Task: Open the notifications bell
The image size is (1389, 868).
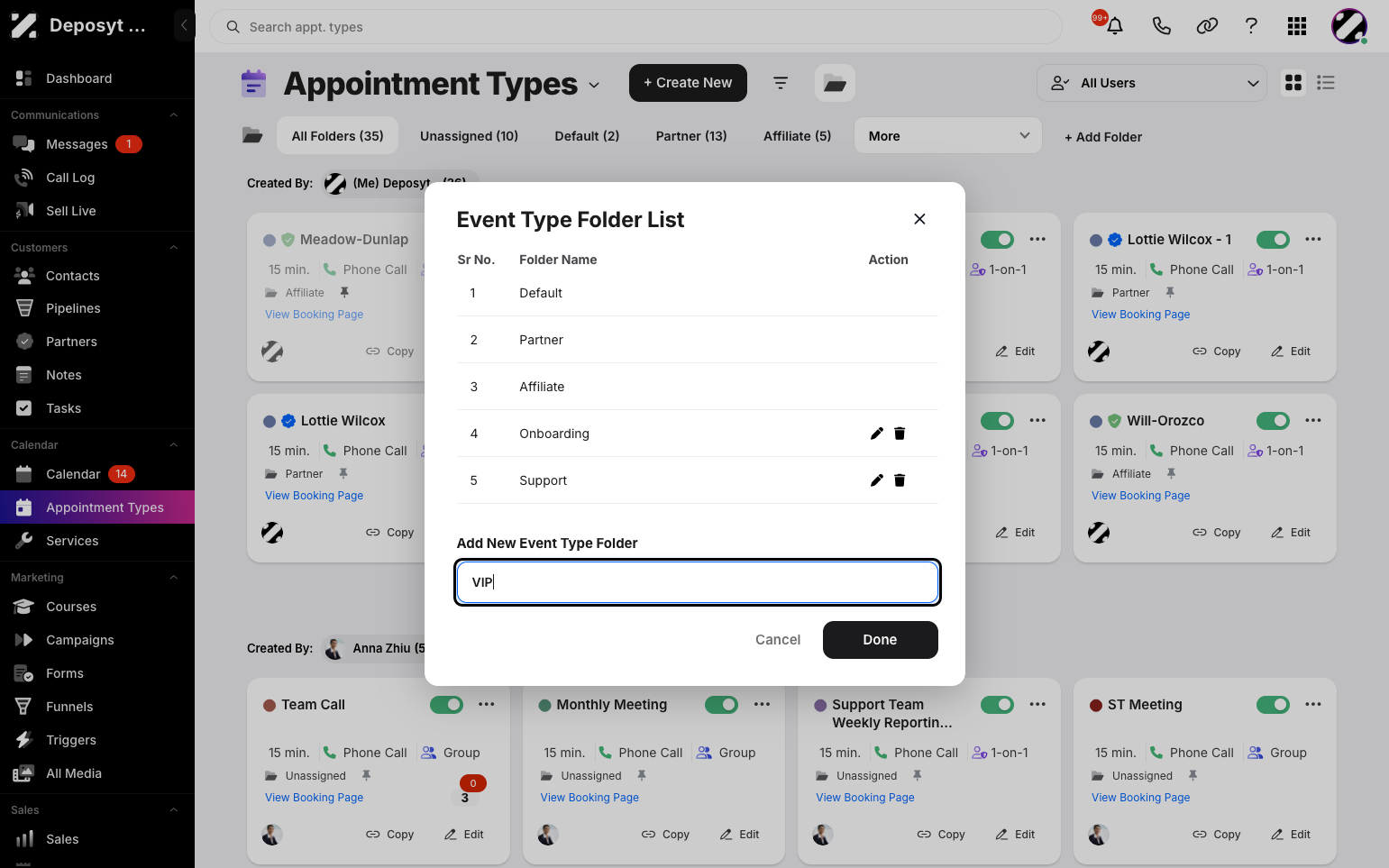Action: (1115, 26)
